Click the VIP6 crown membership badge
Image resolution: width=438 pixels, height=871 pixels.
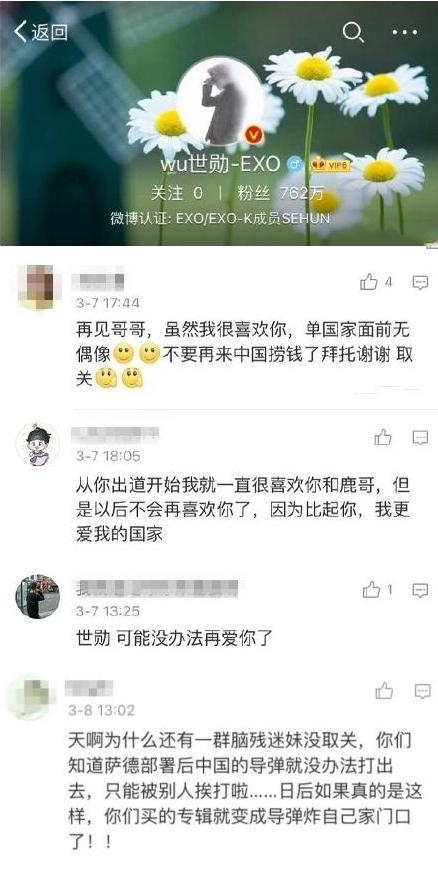pyautogui.click(x=330, y=165)
